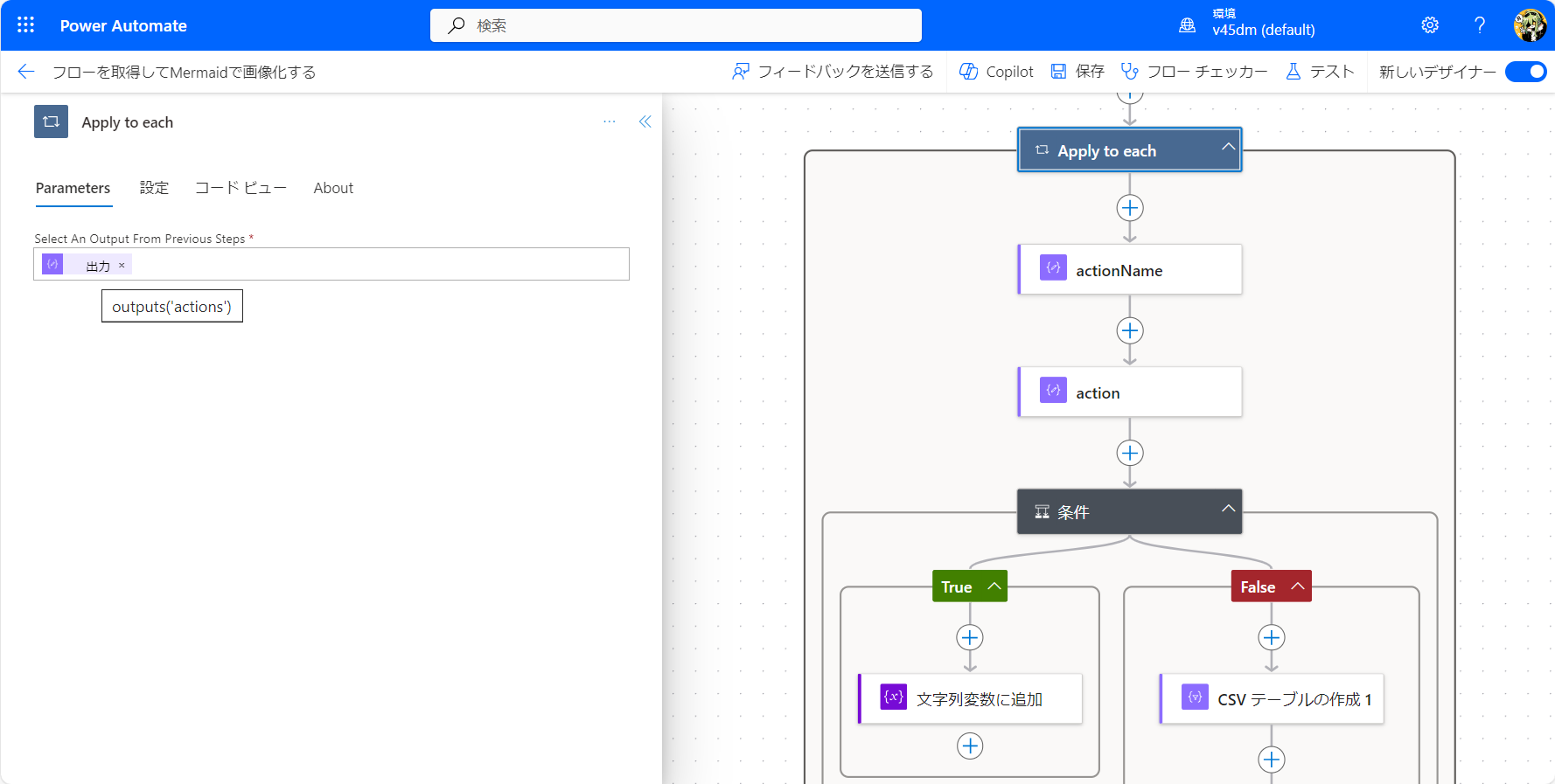The height and width of the screenshot is (784, 1555).
Task: Remove the 出力 token with its x
Action: [x=122, y=265]
